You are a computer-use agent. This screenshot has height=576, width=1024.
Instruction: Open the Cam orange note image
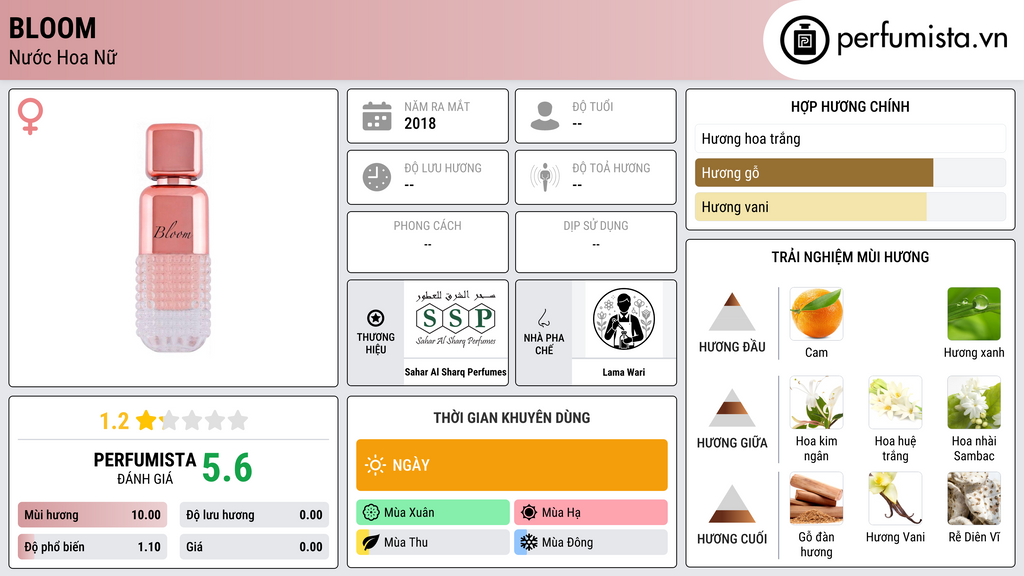click(x=816, y=314)
